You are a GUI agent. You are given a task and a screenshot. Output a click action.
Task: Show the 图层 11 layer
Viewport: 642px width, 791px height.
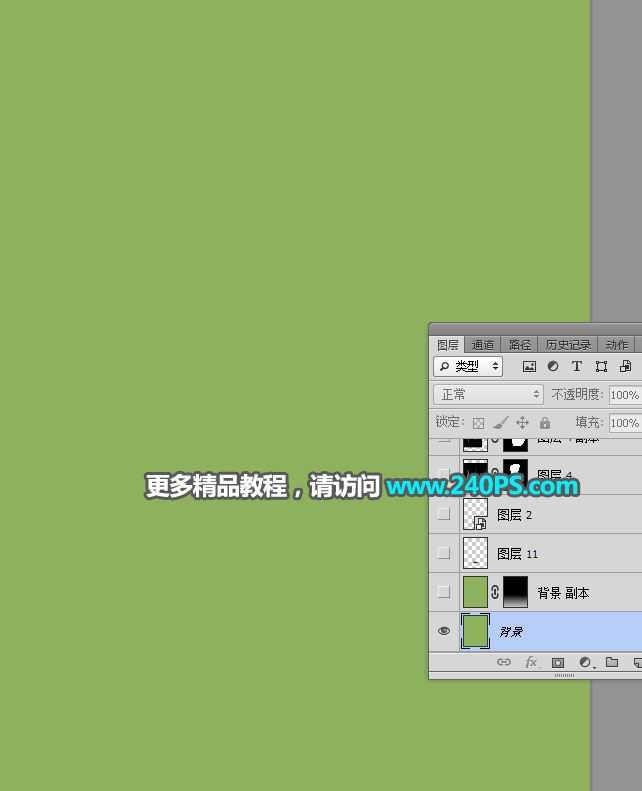pos(444,553)
